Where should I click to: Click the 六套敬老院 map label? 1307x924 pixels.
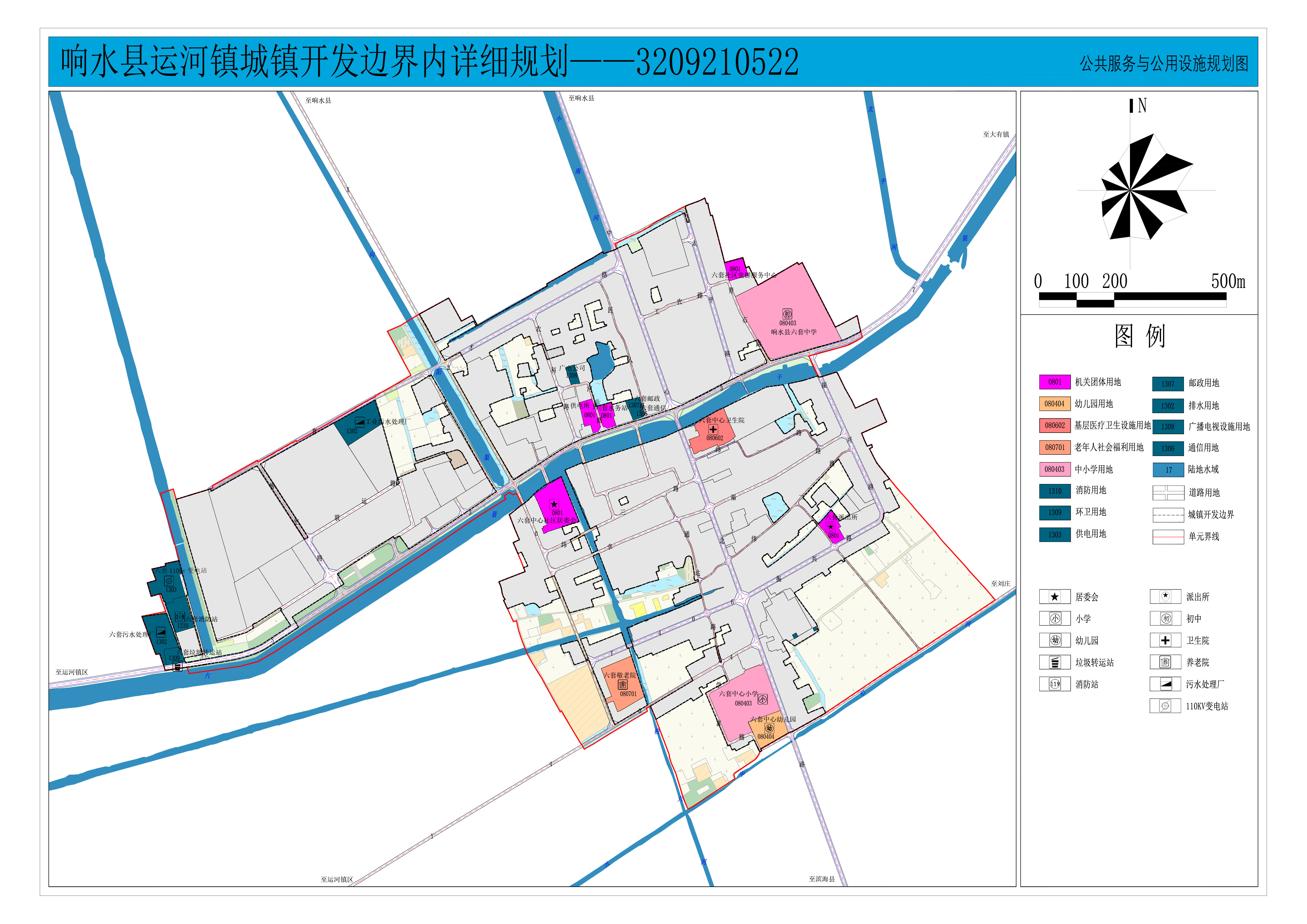619,675
